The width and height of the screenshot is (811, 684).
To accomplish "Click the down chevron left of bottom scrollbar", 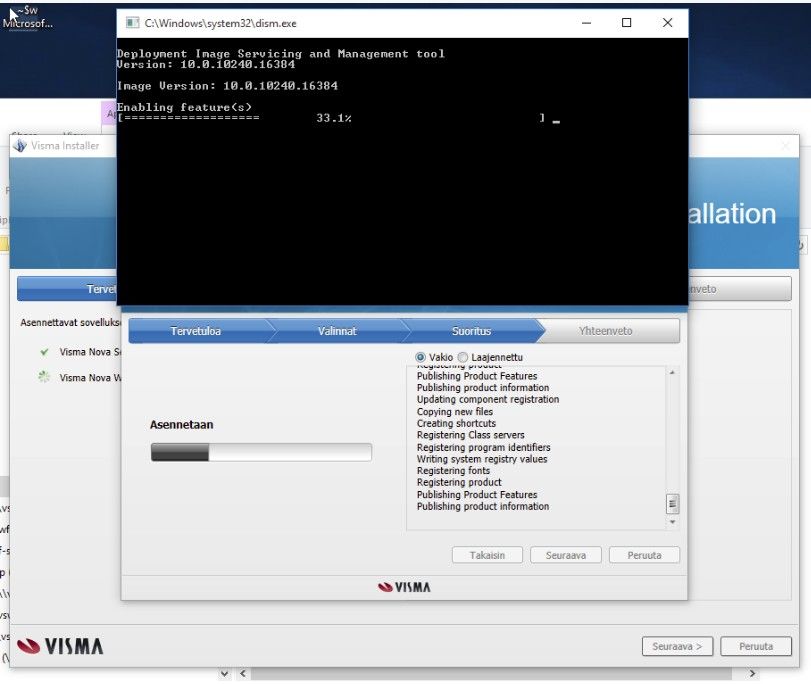I will point(224,674).
